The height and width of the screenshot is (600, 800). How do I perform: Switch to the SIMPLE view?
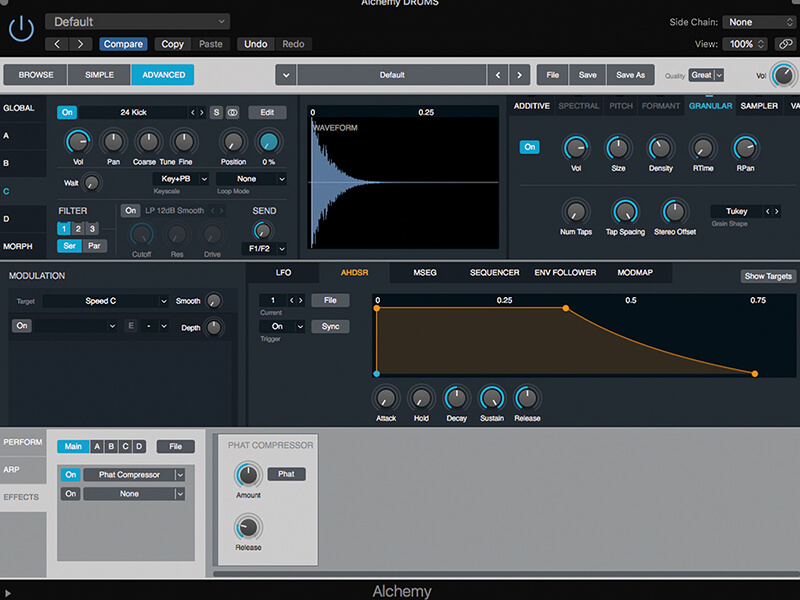click(x=99, y=75)
